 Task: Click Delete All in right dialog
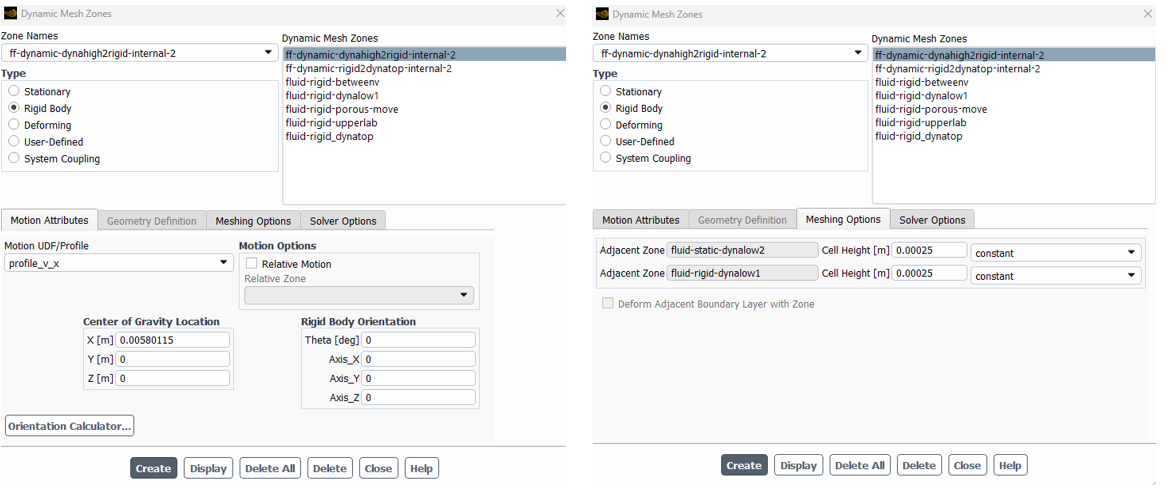(x=860, y=465)
